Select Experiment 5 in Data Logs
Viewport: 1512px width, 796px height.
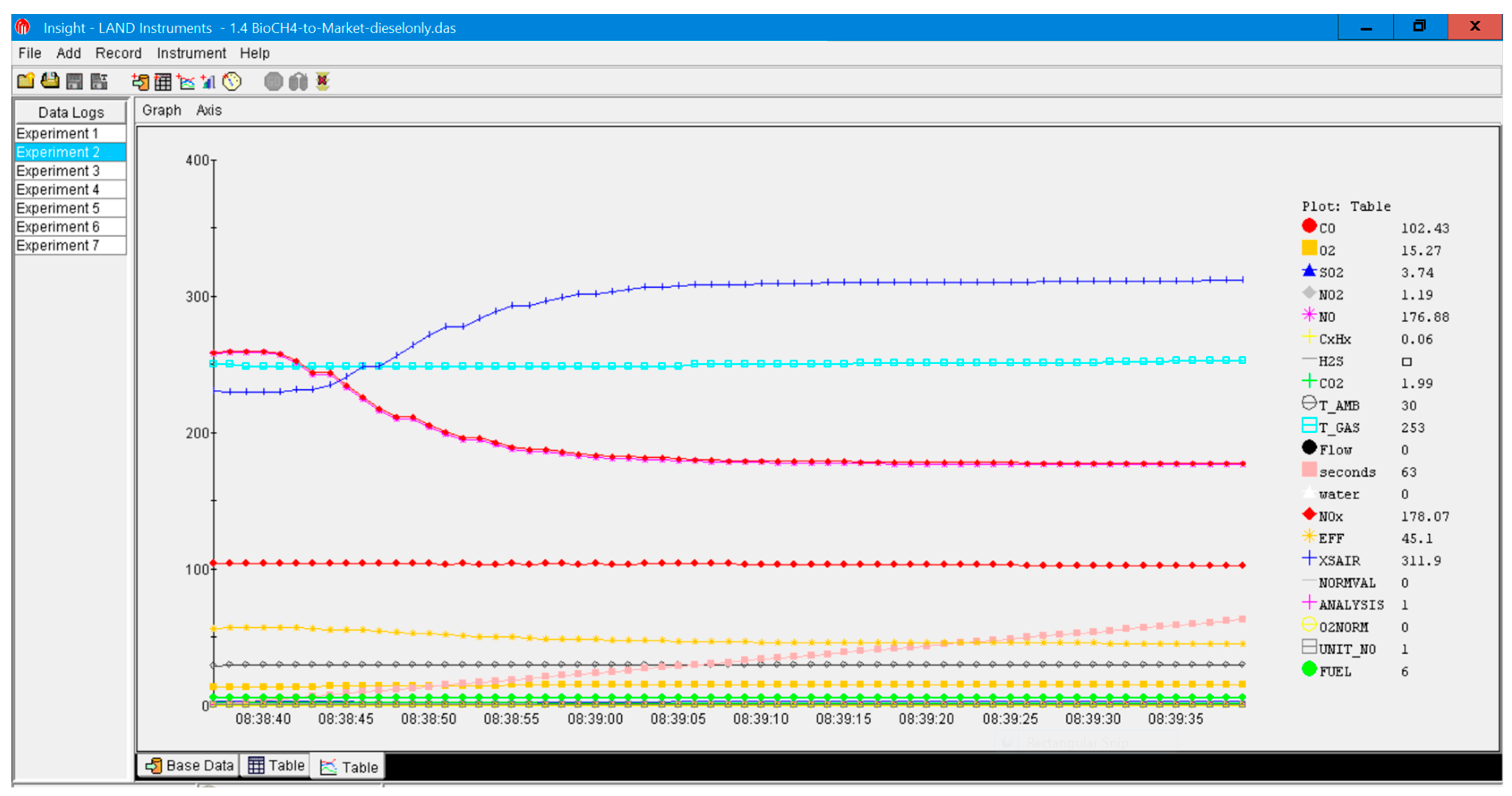[x=58, y=208]
